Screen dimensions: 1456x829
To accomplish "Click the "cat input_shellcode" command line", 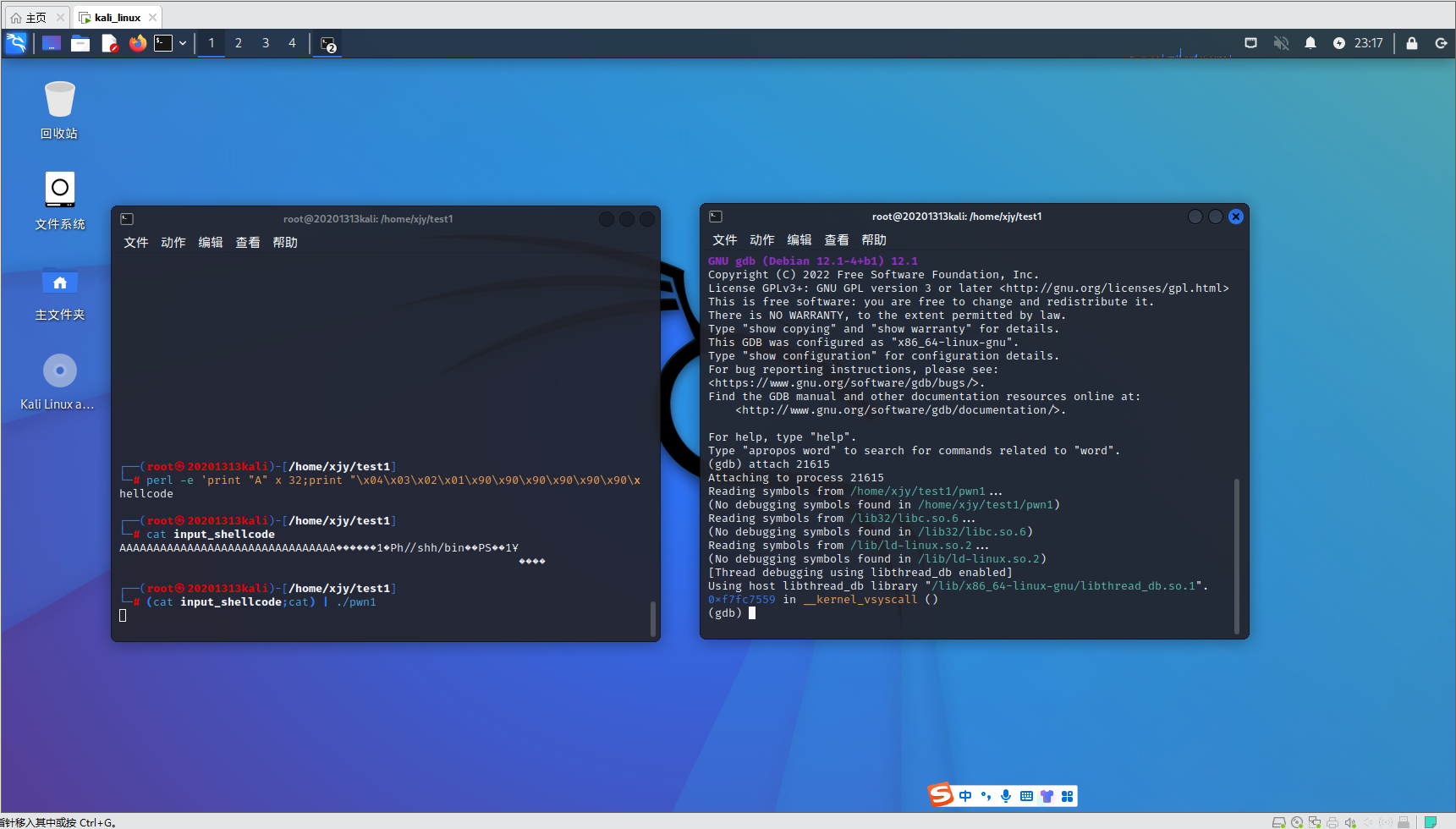I will coord(211,535).
